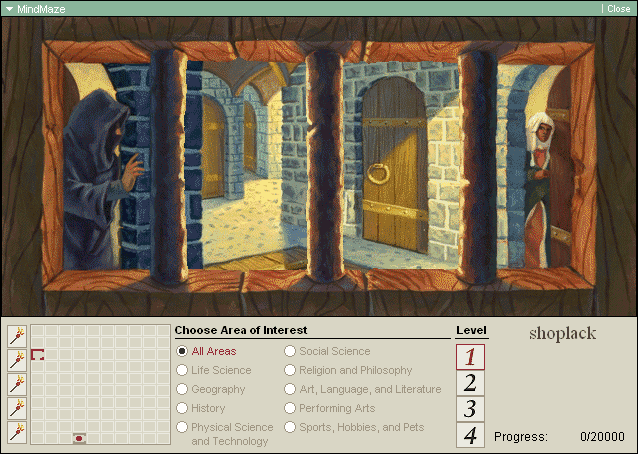Set difficulty to Level 1
The image size is (638, 454).
(470, 357)
